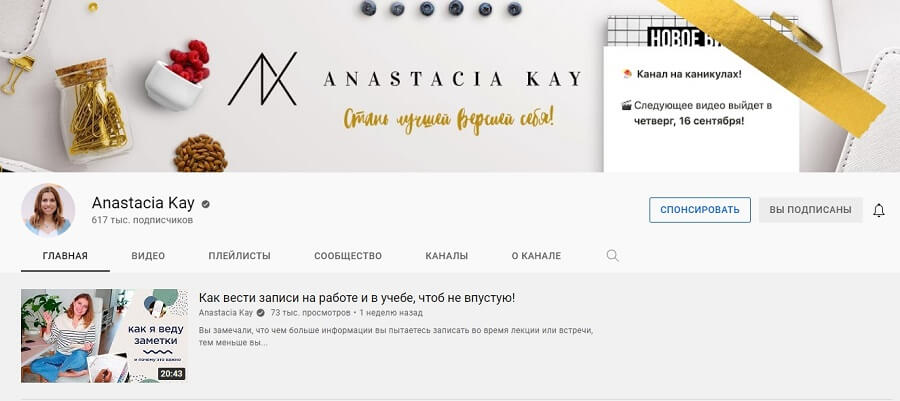Open the channel search magnifier icon

pyautogui.click(x=612, y=256)
